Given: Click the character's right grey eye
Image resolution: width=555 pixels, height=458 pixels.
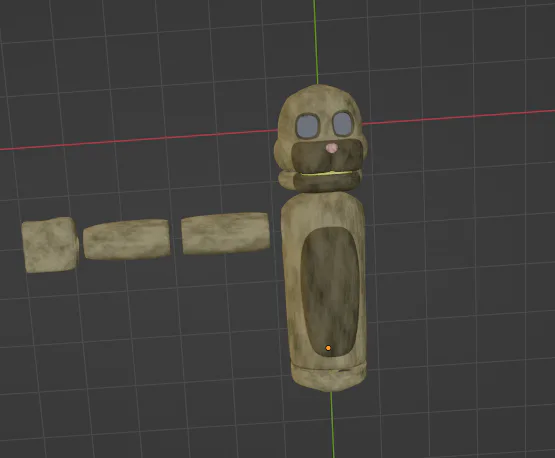Looking at the screenshot, I should (342, 123).
